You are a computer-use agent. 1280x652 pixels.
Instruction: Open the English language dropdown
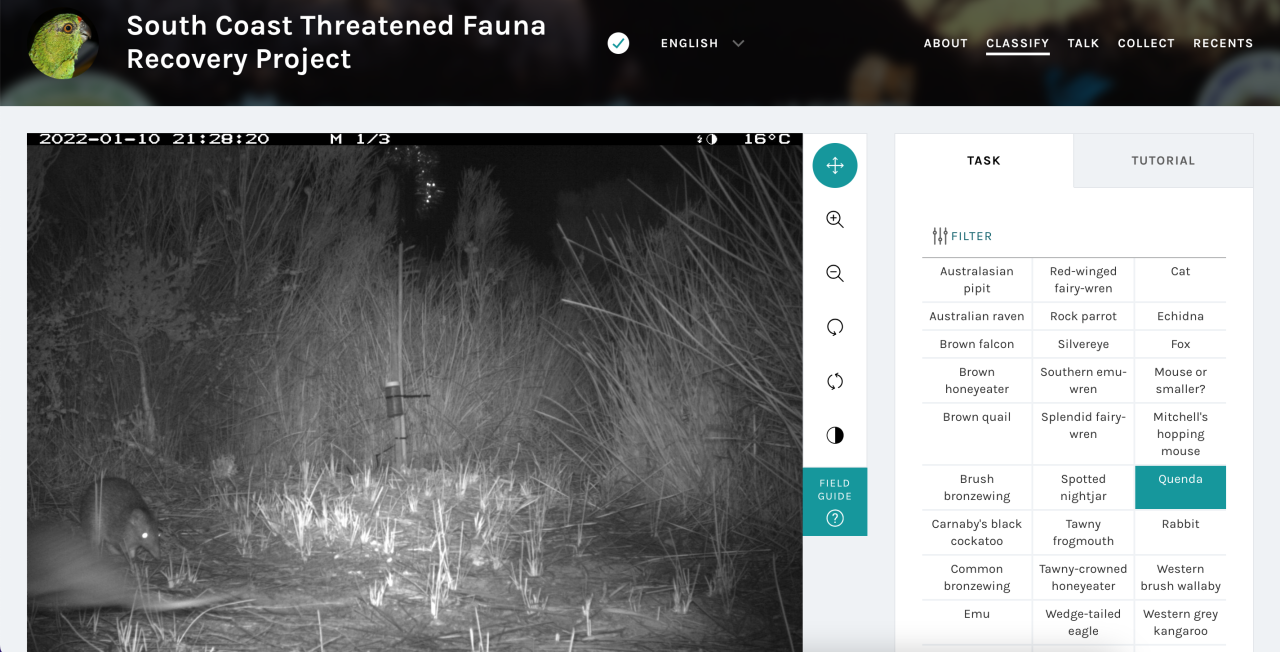tap(702, 43)
